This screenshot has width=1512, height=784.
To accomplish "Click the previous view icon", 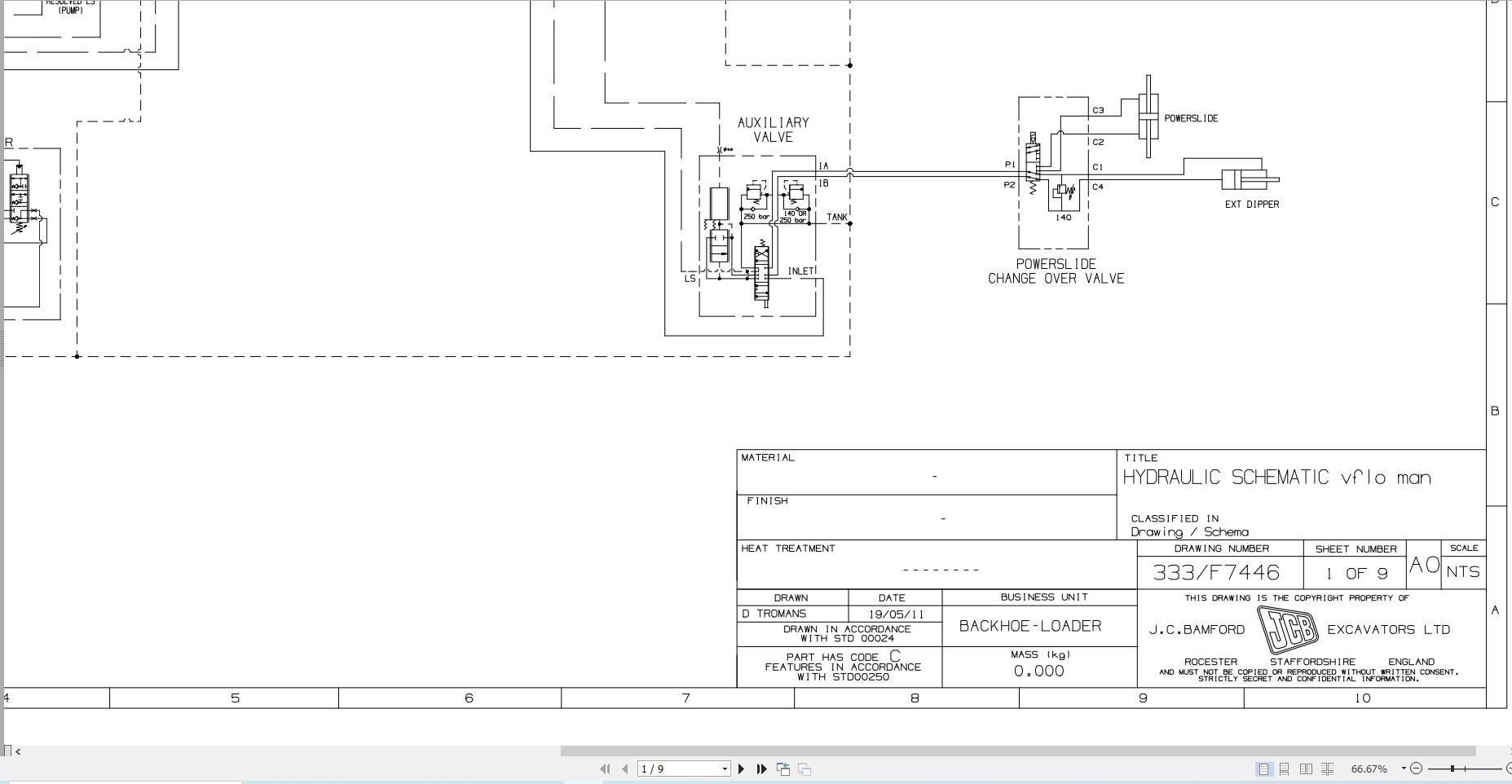I will (783, 769).
